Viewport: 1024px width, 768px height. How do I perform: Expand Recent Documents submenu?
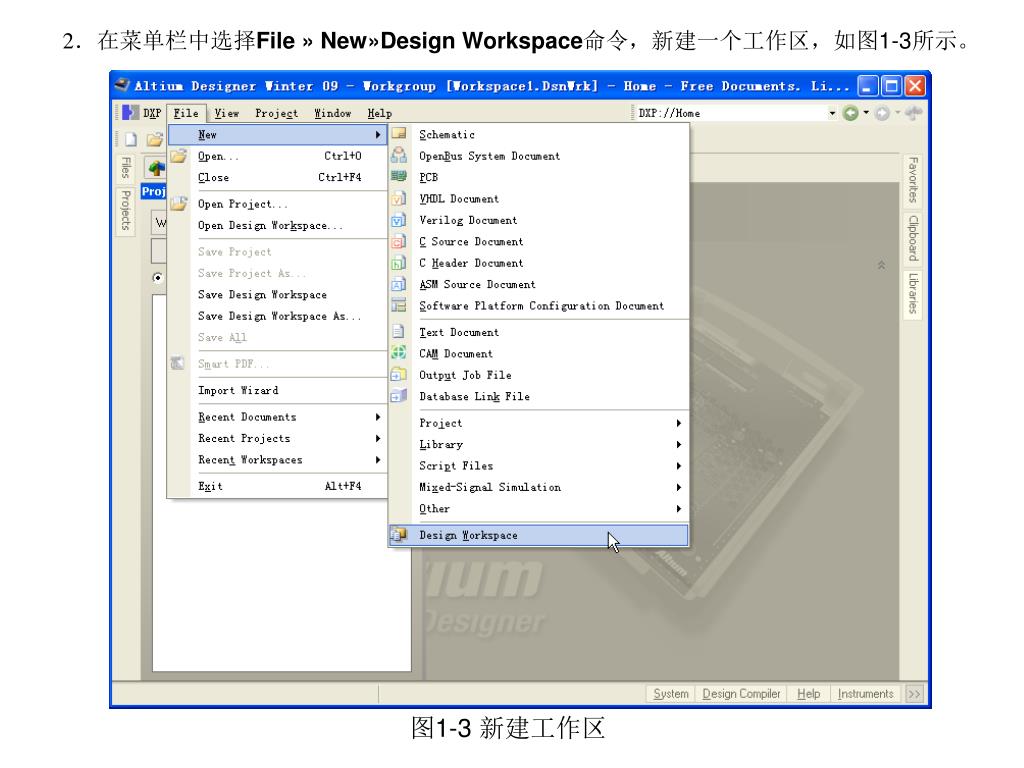278,417
